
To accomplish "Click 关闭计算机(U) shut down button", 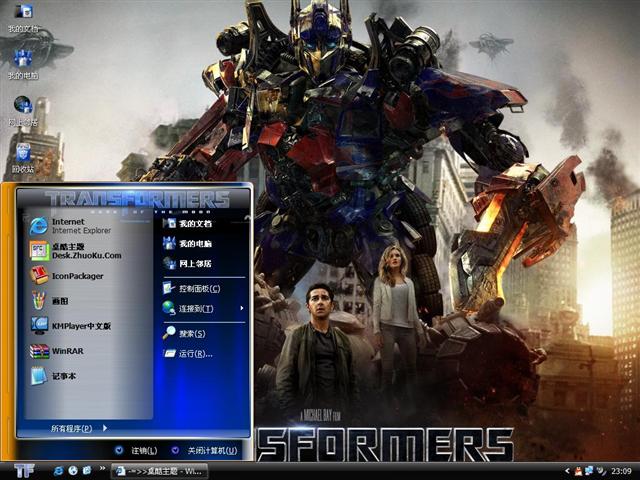I will 204,451.
